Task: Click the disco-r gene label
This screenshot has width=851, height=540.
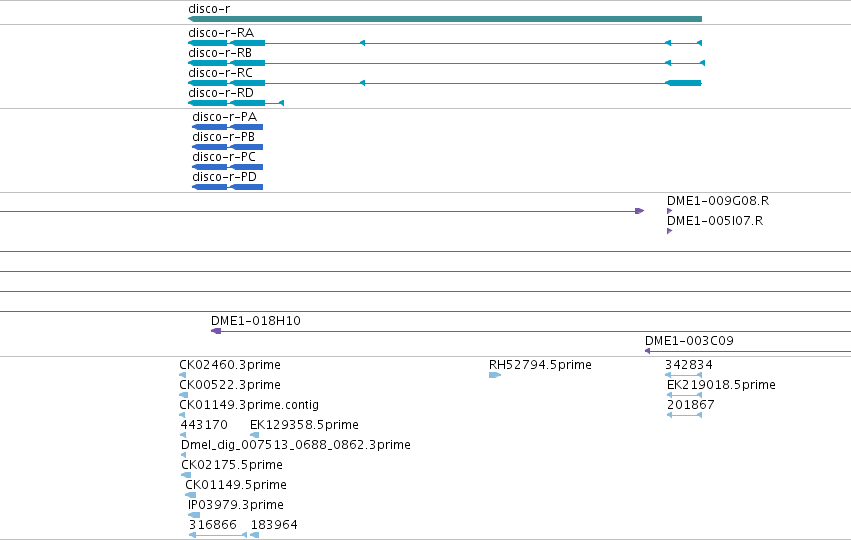Action: [209, 9]
